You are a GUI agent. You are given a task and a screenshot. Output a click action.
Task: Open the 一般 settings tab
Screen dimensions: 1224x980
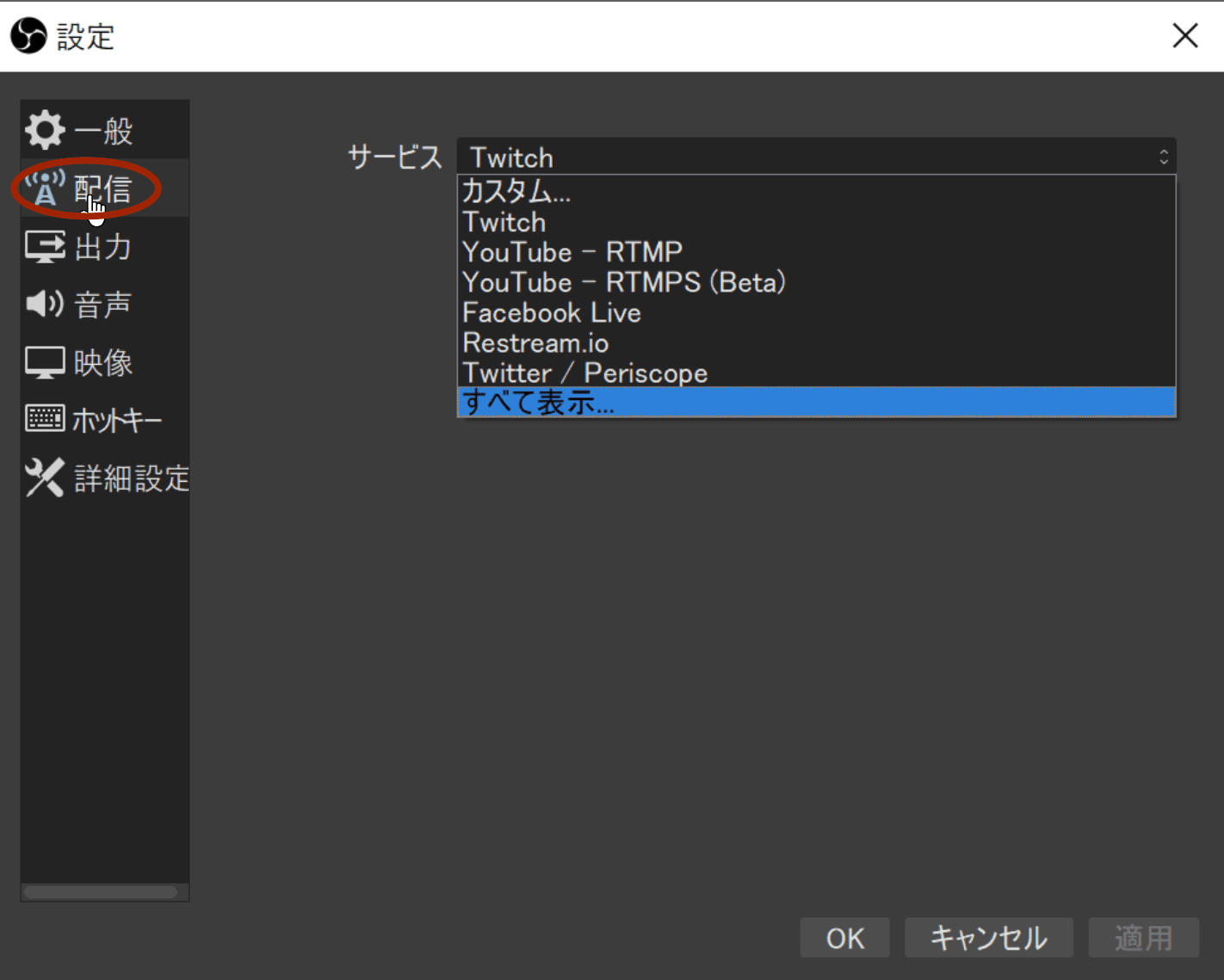pos(105,130)
